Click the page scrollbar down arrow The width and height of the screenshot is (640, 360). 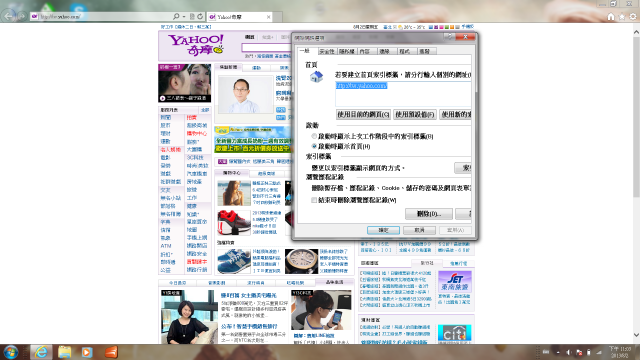(x=636, y=335)
